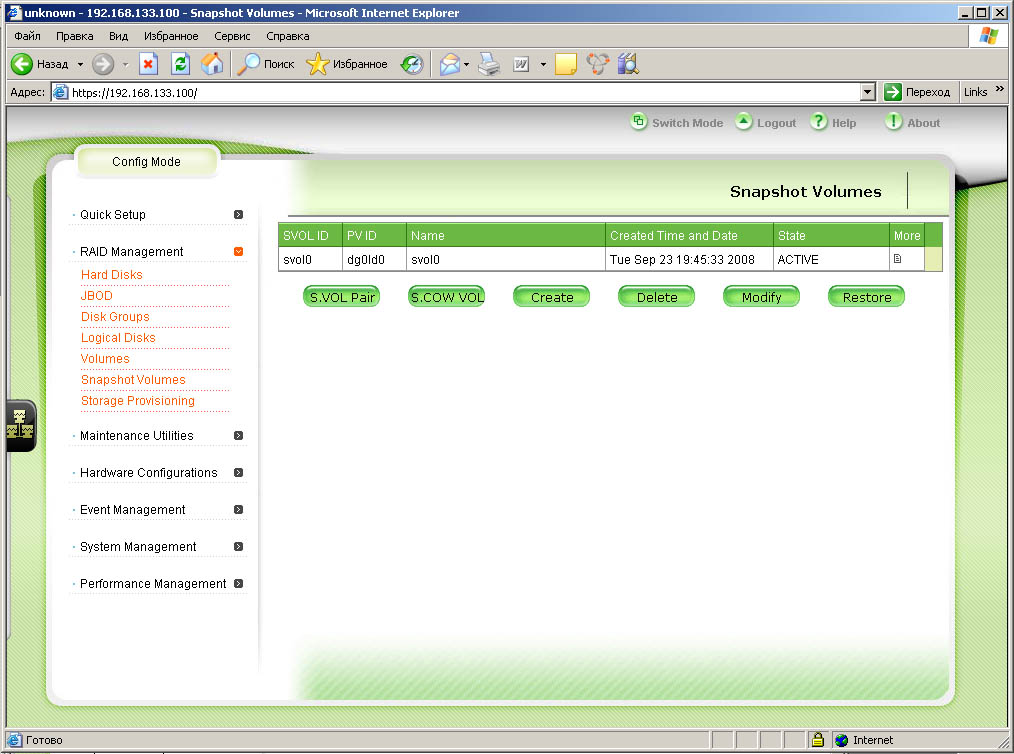The width and height of the screenshot is (1014, 754).
Task: Open the Storage Provisioning link
Action: pos(137,401)
